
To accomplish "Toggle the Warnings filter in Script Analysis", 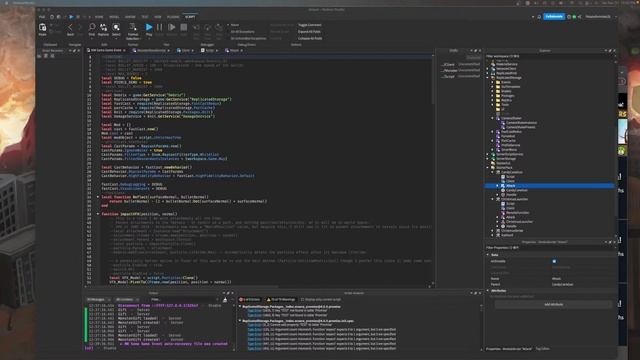I will click(x=280, y=300).
